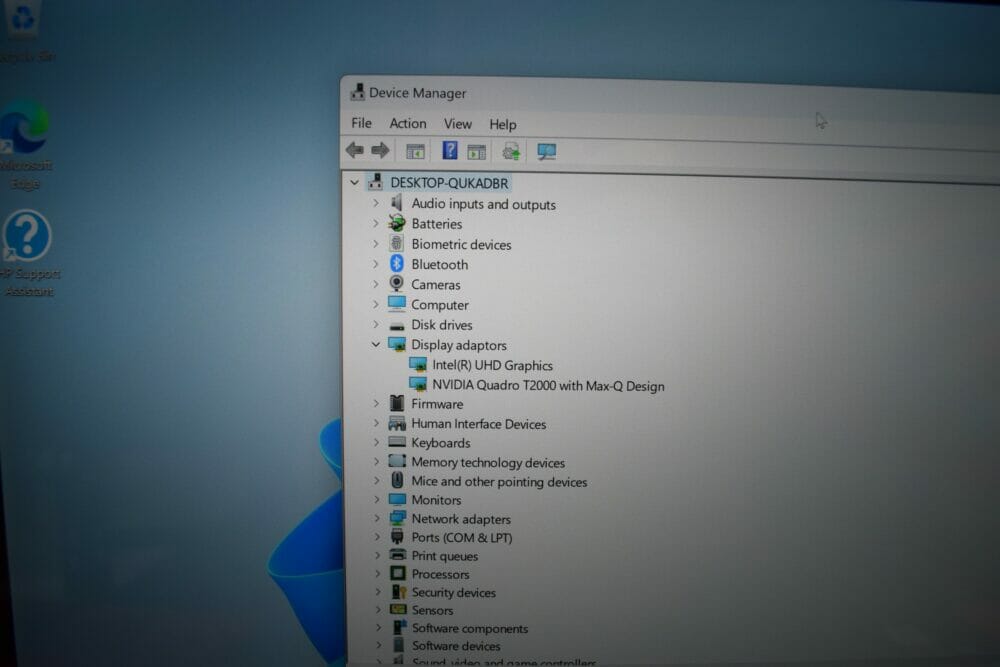Viewport: 1000px width, 667px height.
Task: Click the monitor icon to scan for hardware changes
Action: pyautogui.click(x=547, y=152)
